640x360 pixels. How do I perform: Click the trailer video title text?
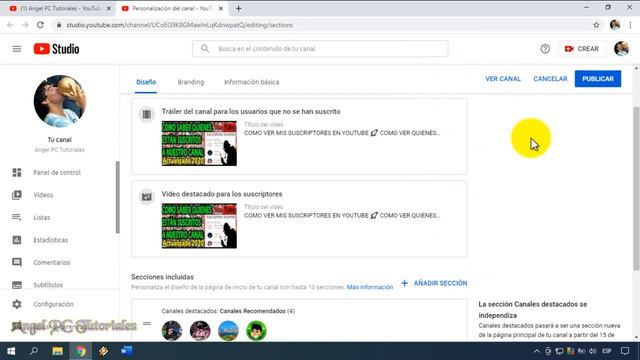pos(342,133)
